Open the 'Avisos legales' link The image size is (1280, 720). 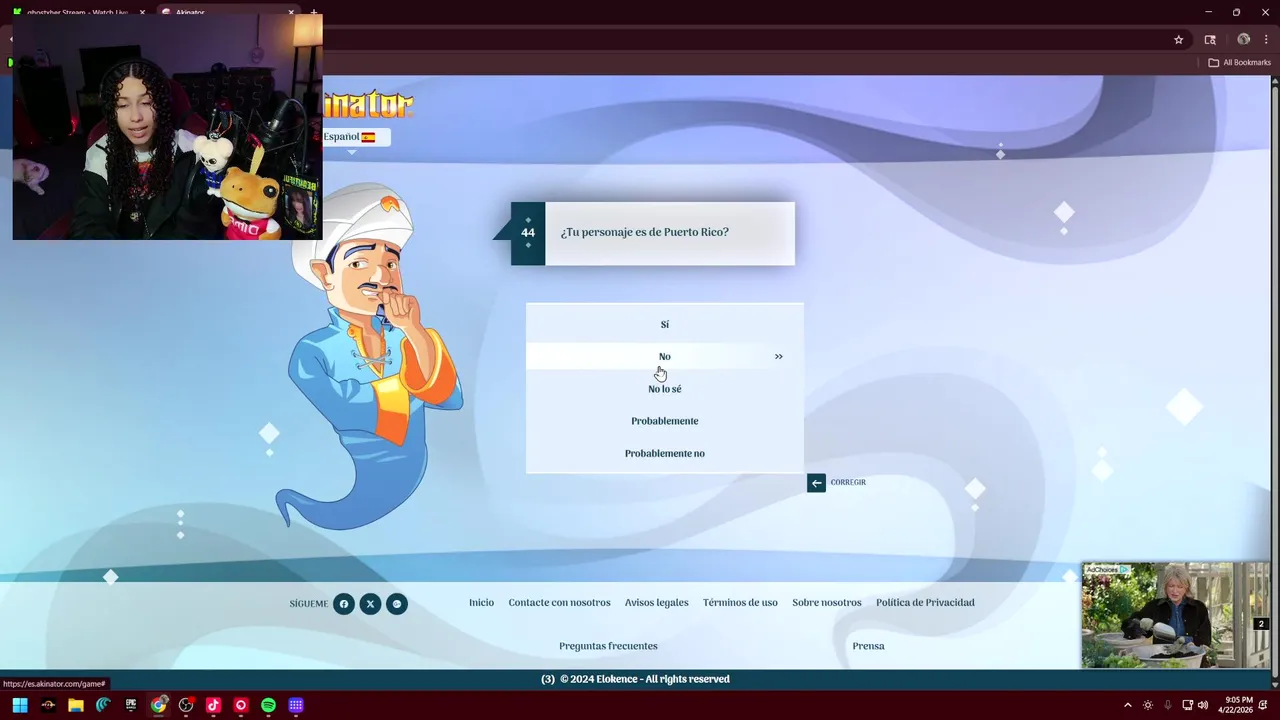pyautogui.click(x=656, y=603)
